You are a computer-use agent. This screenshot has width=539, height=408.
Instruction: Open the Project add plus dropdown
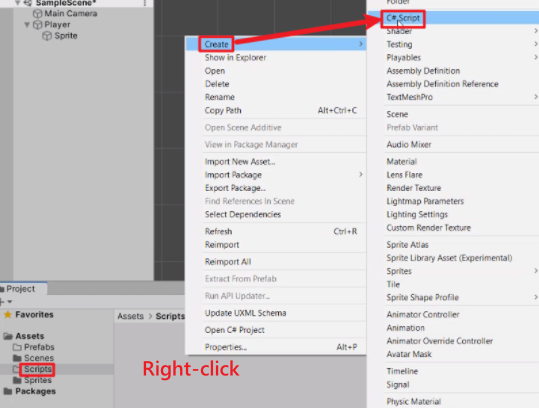pos(6,301)
